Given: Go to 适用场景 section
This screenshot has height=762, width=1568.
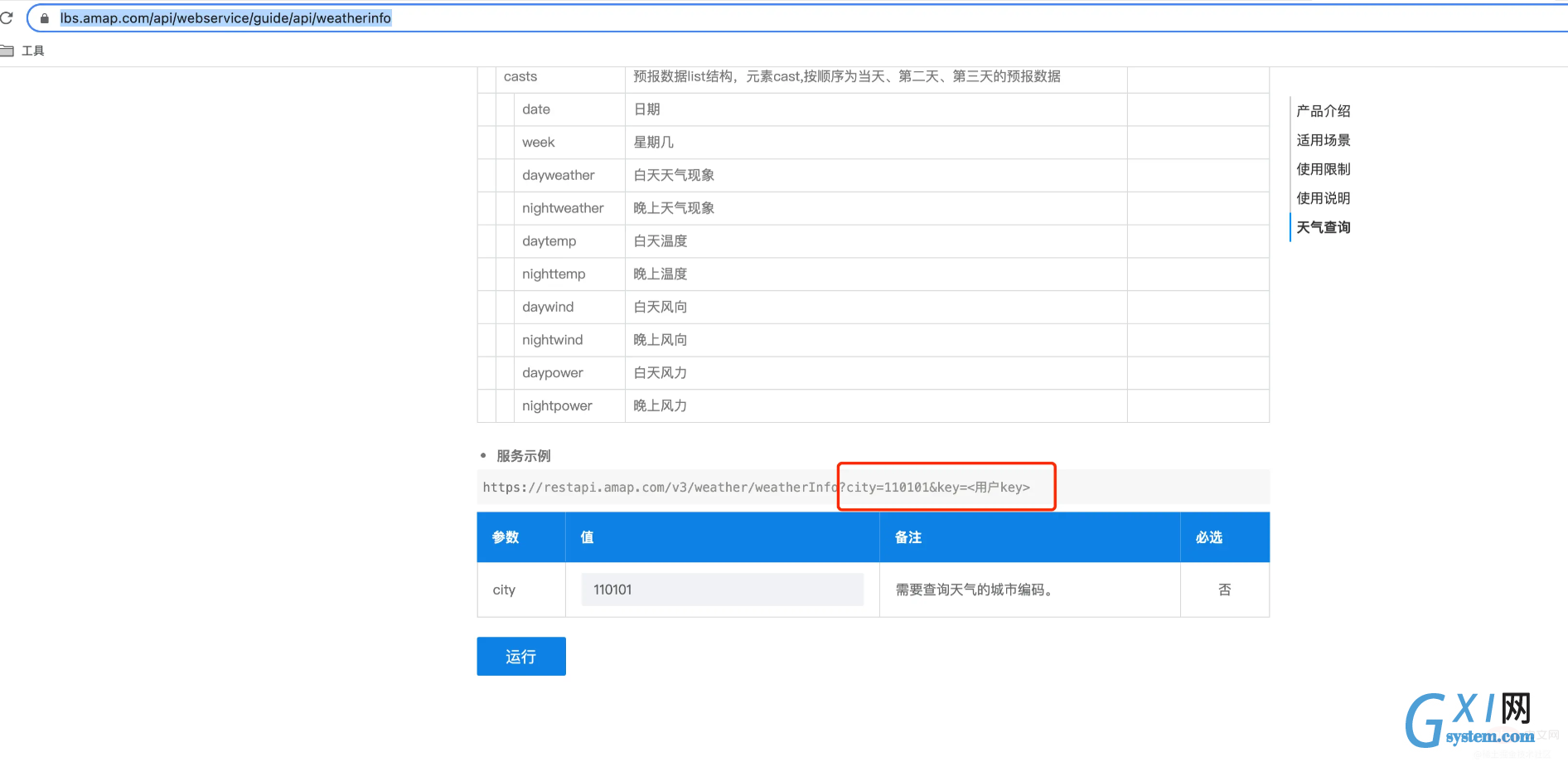Looking at the screenshot, I should [1324, 140].
